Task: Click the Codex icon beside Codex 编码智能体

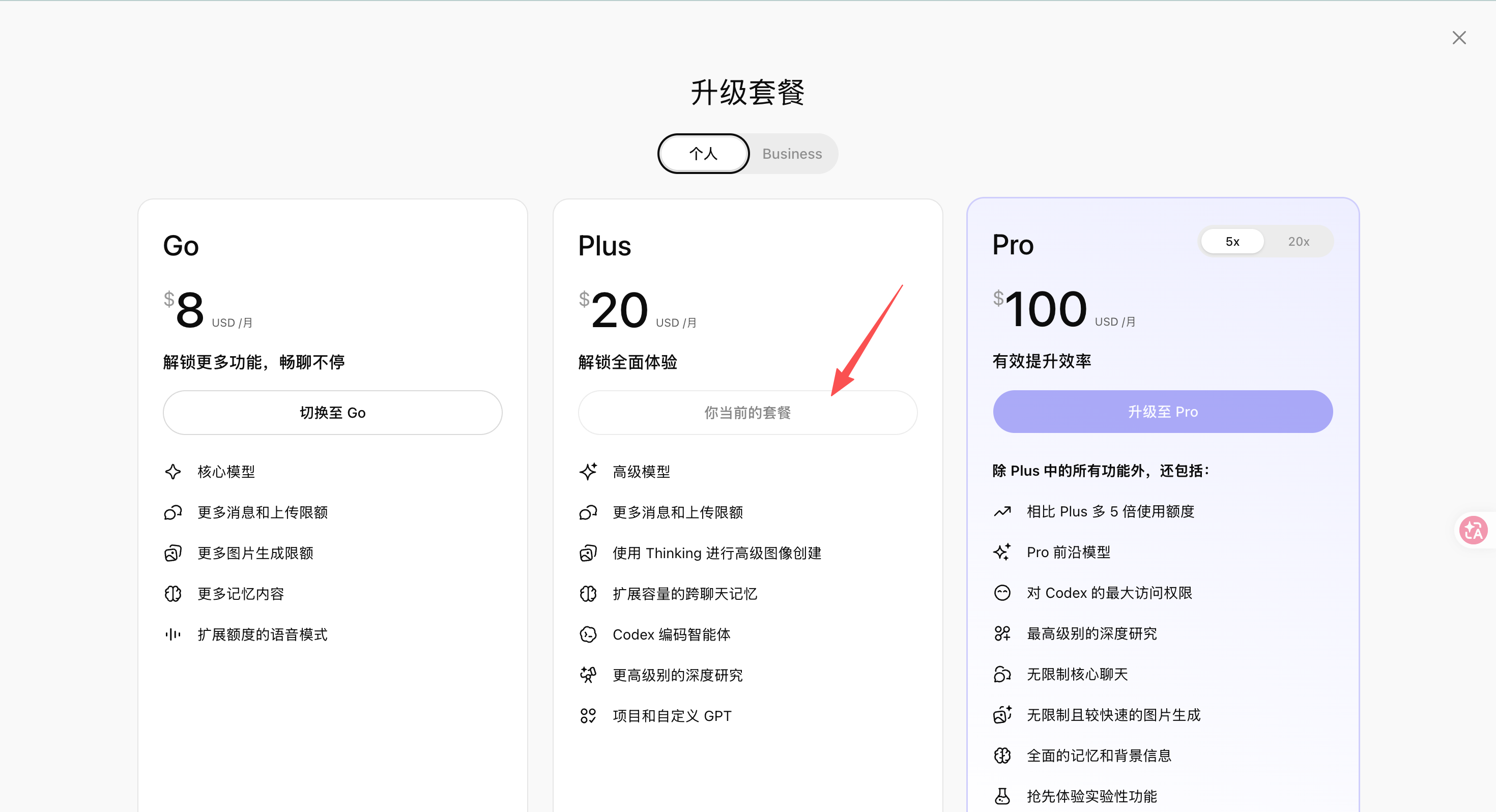Action: (588, 634)
